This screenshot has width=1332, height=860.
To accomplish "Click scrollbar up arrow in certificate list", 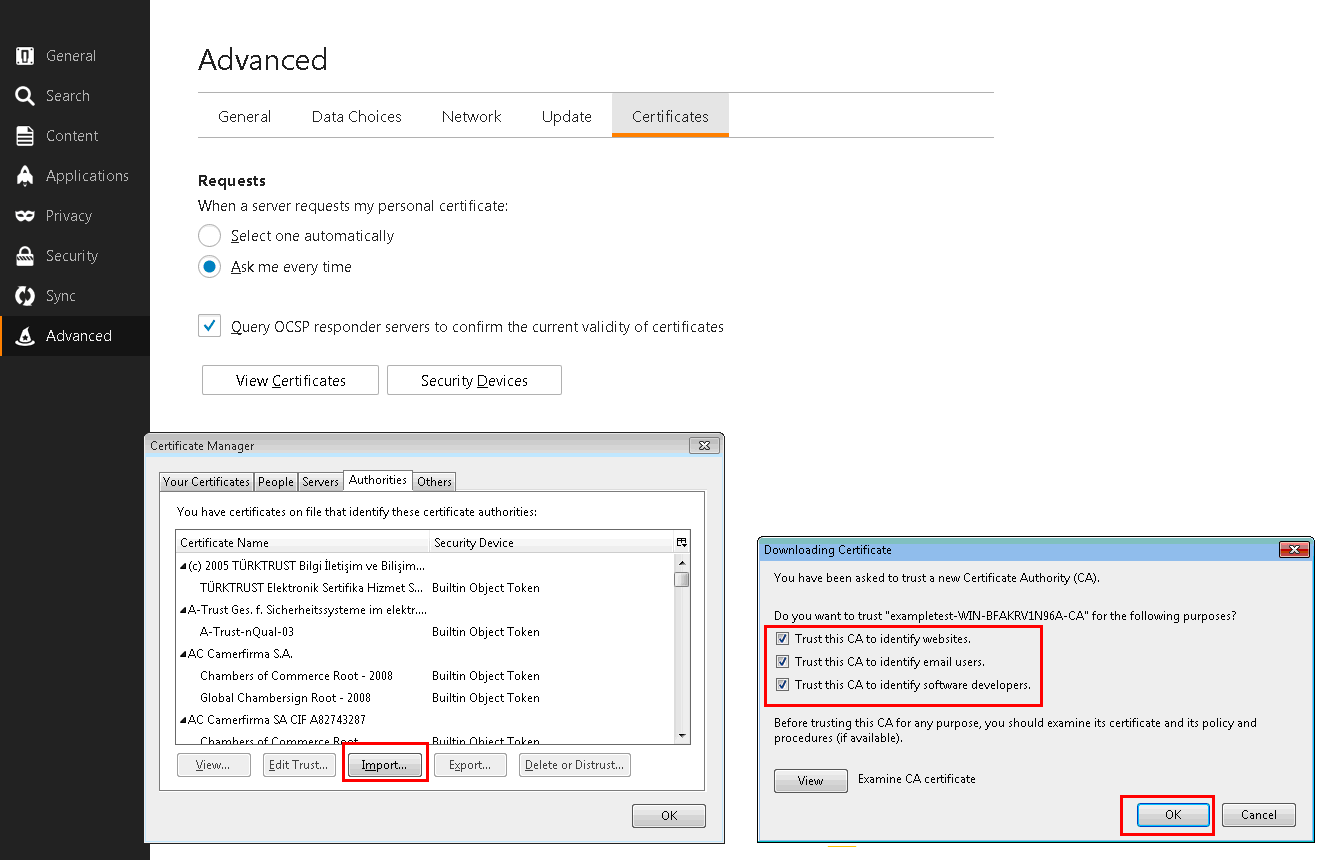I will pos(682,563).
